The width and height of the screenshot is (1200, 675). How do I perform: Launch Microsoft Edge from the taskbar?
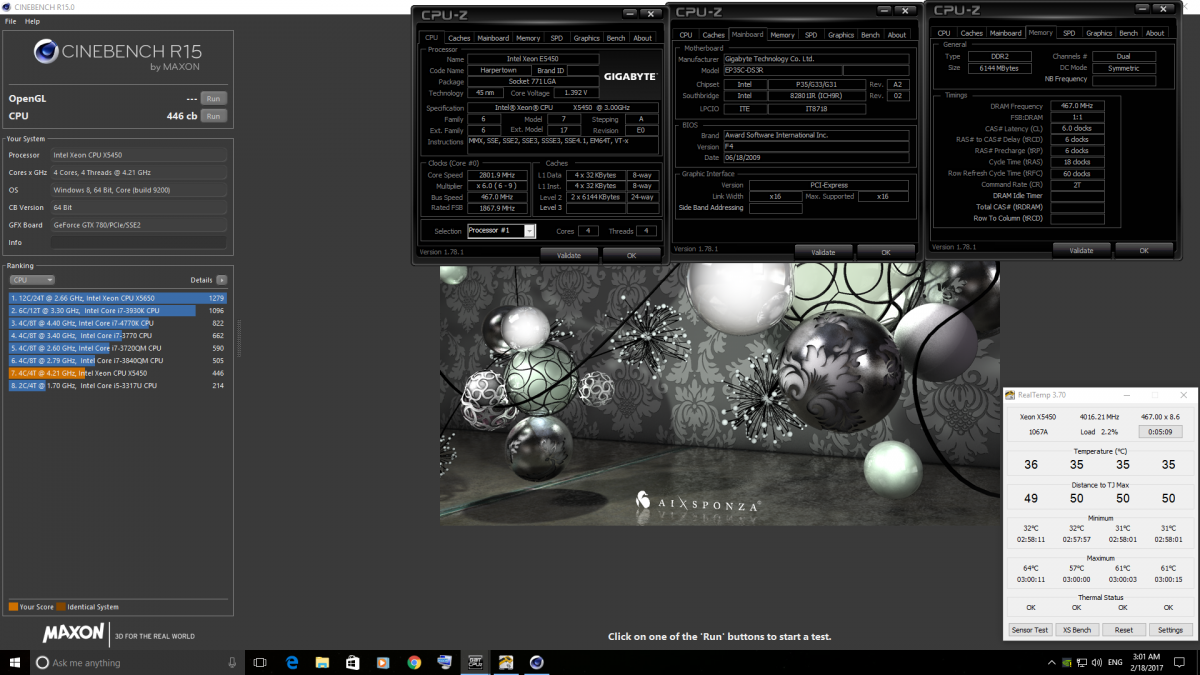click(292, 662)
